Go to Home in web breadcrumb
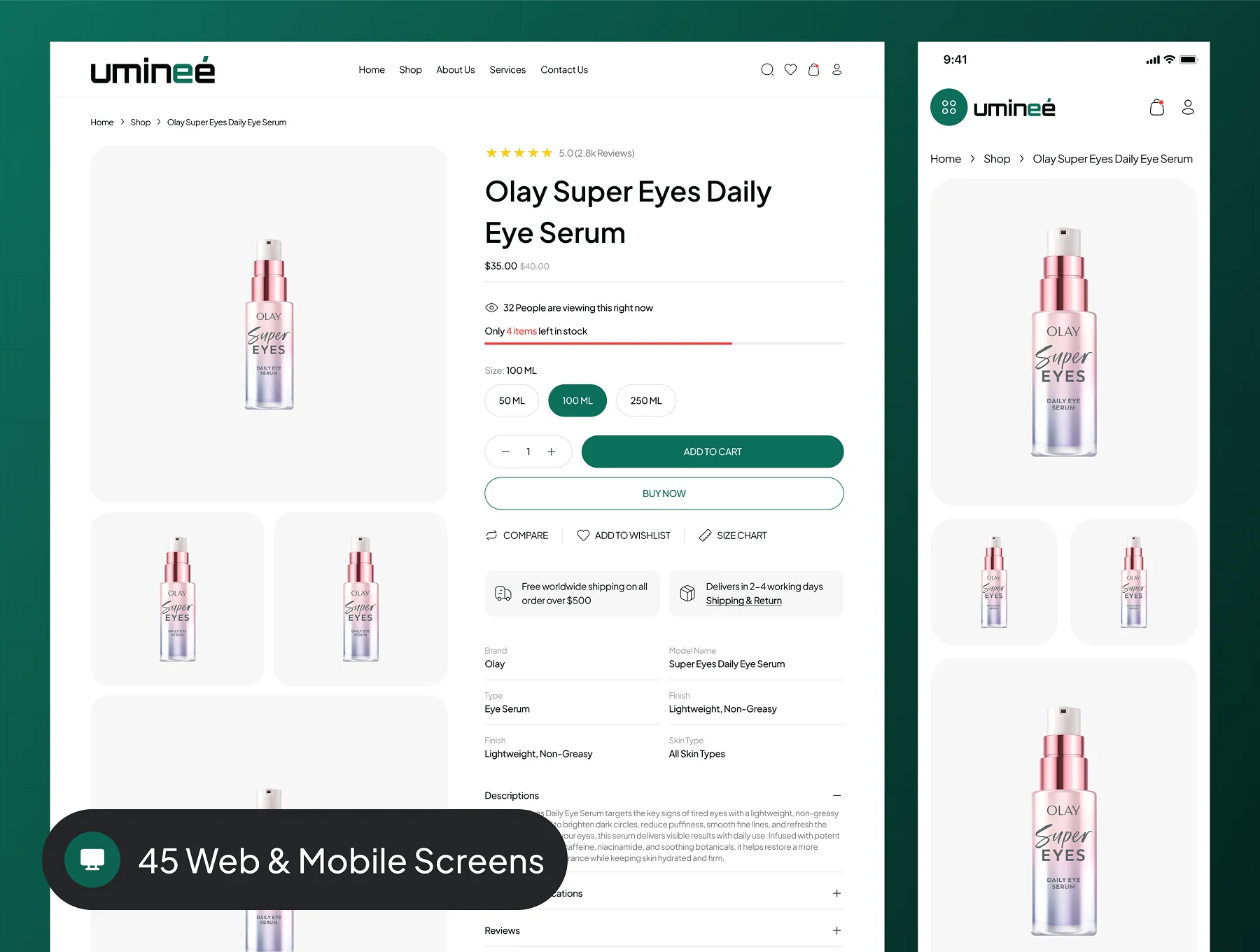Screen dimensions: 1260x952 102,122
